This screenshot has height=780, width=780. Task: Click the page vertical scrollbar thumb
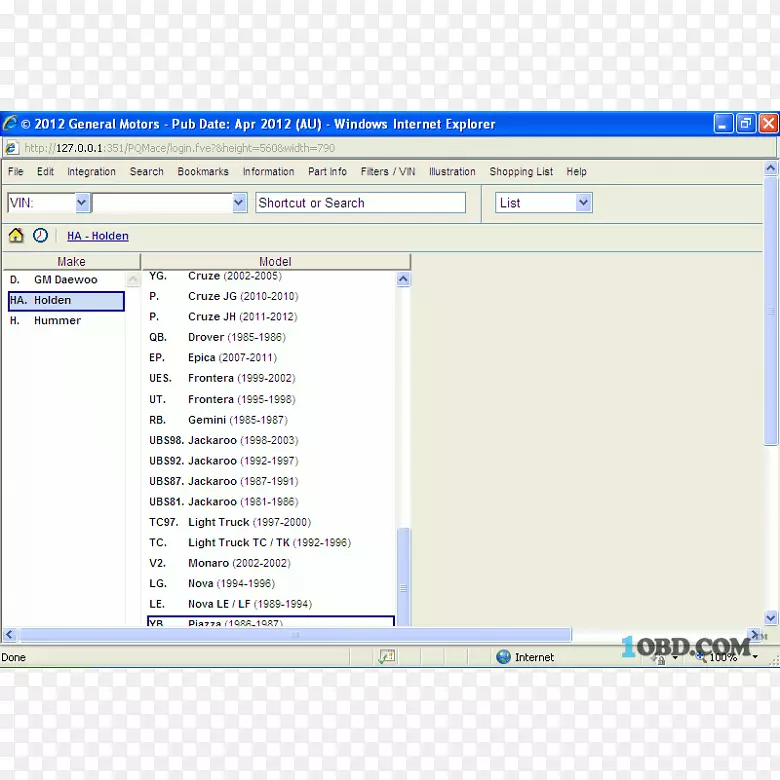coord(771,311)
